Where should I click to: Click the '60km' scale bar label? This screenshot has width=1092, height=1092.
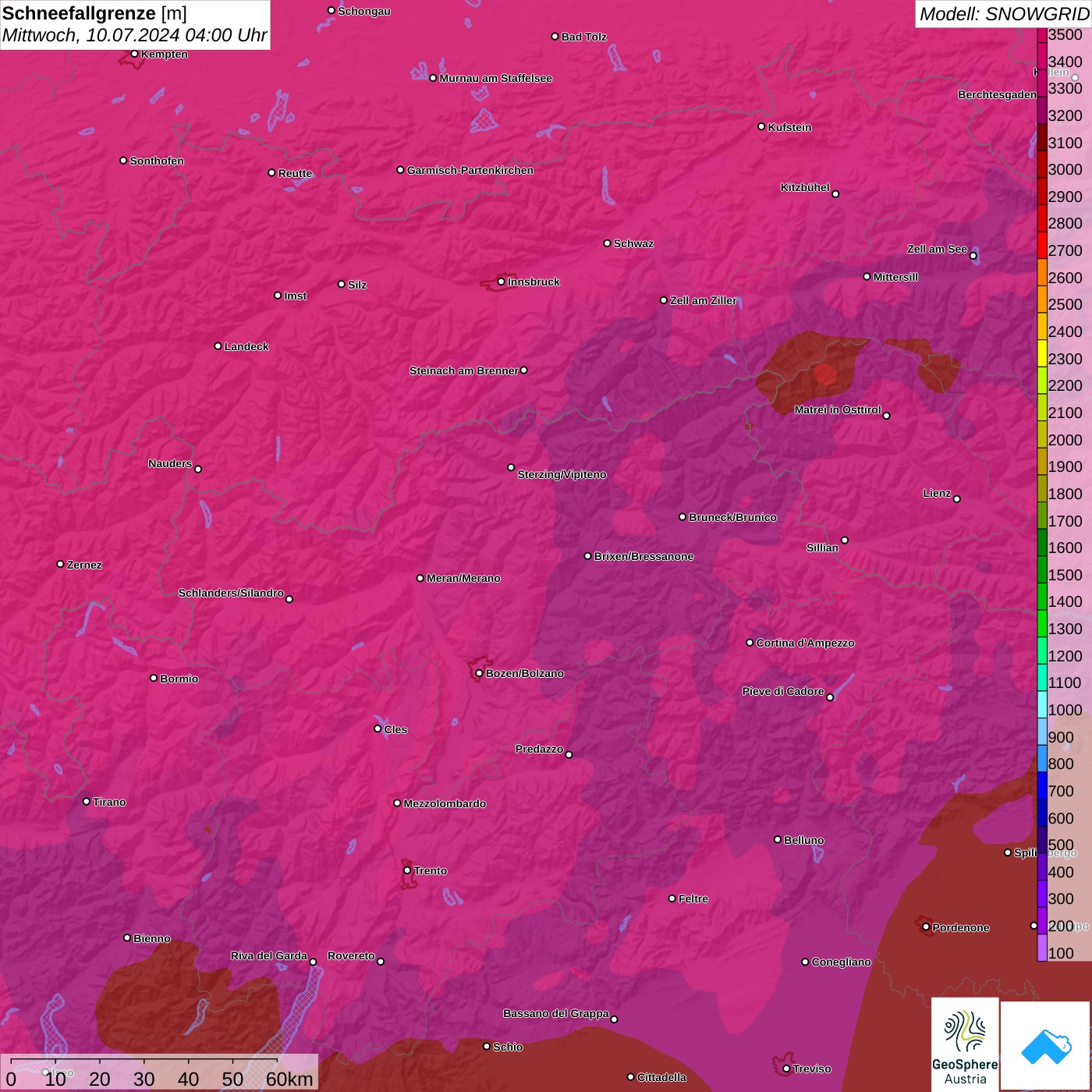point(289,1079)
